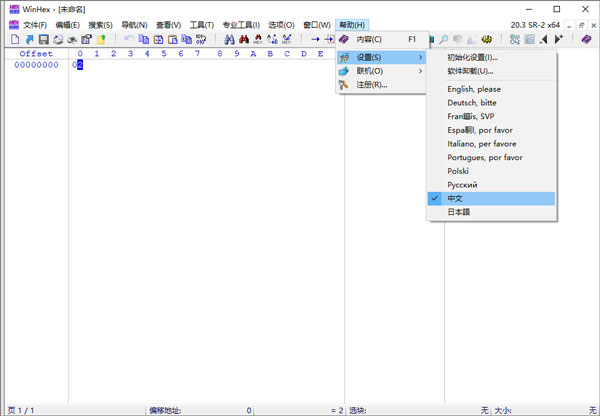Select 初始化设置(I)... option
Screen dimensions: 600x416
click(491, 58)
